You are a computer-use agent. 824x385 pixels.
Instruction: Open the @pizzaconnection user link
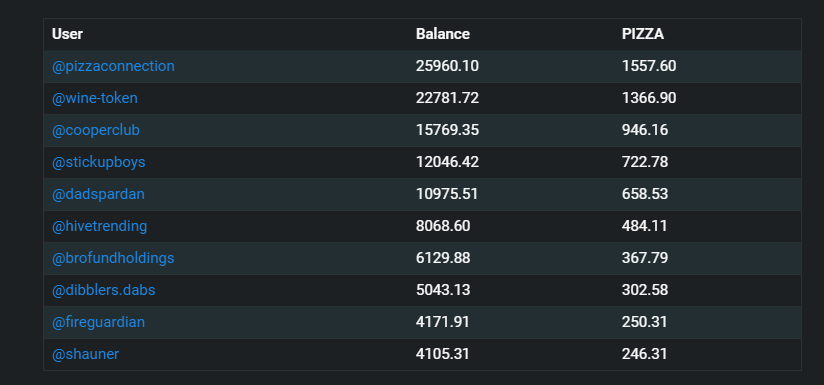point(113,66)
